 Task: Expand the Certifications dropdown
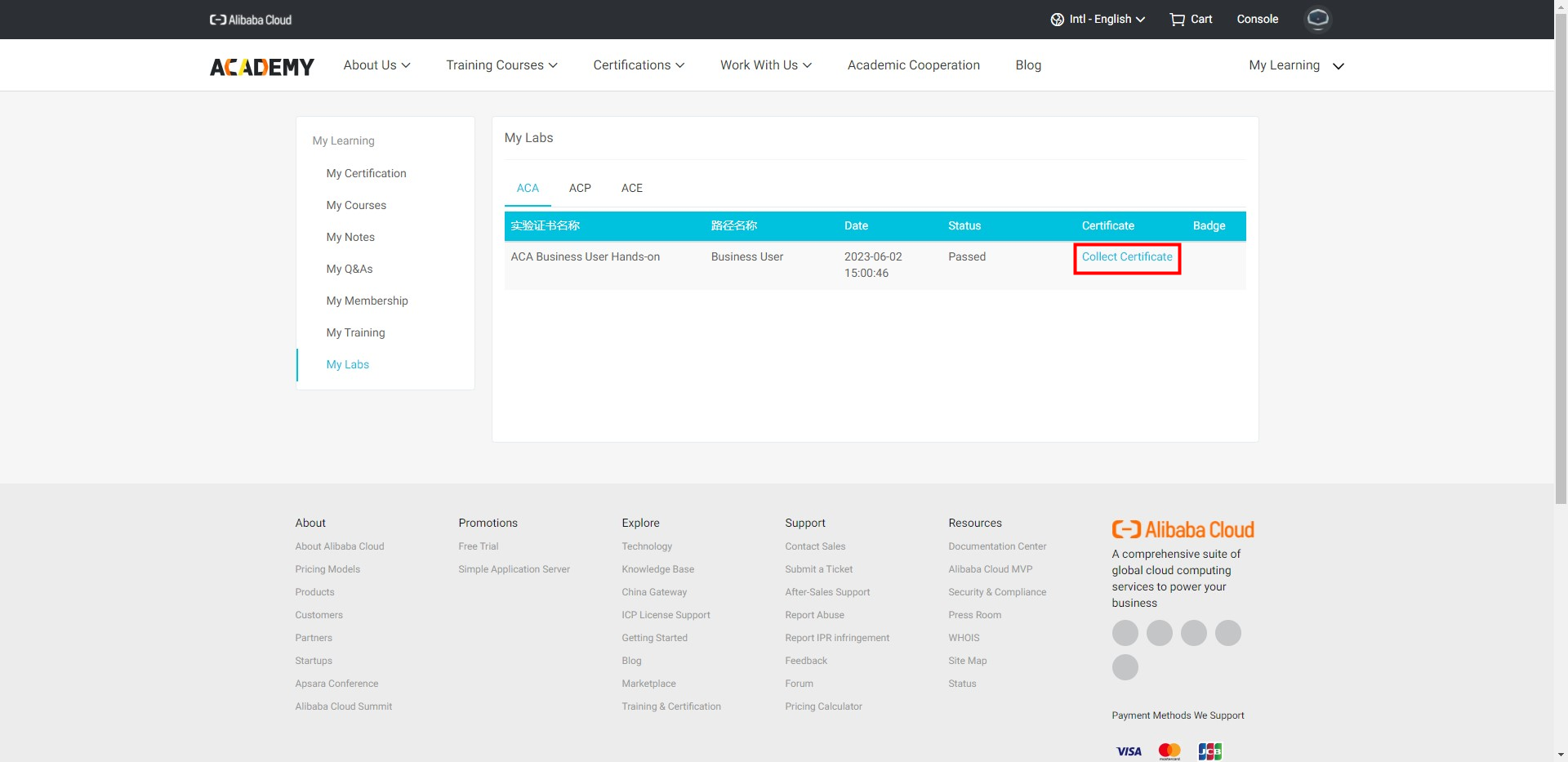[x=639, y=65]
